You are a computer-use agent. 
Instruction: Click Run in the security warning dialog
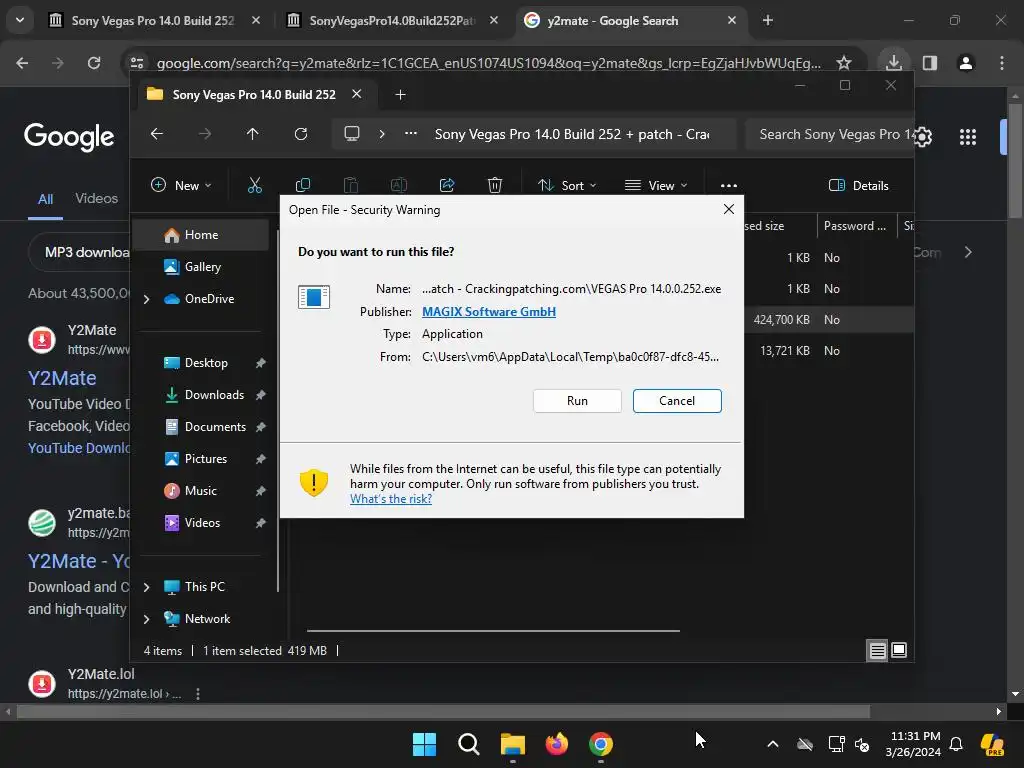click(577, 401)
